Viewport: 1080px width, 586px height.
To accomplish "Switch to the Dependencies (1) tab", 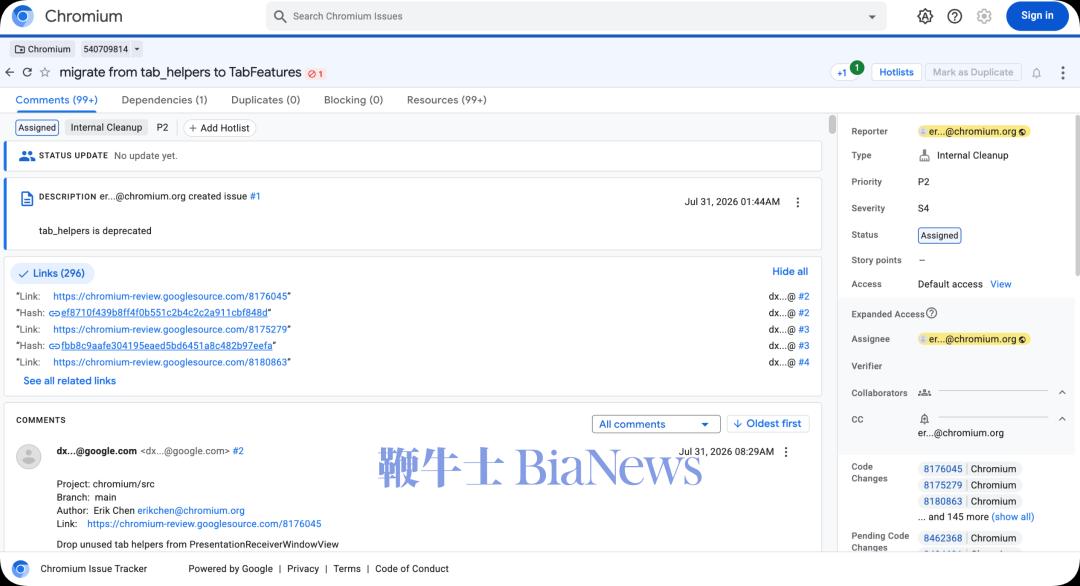I will pos(164,100).
